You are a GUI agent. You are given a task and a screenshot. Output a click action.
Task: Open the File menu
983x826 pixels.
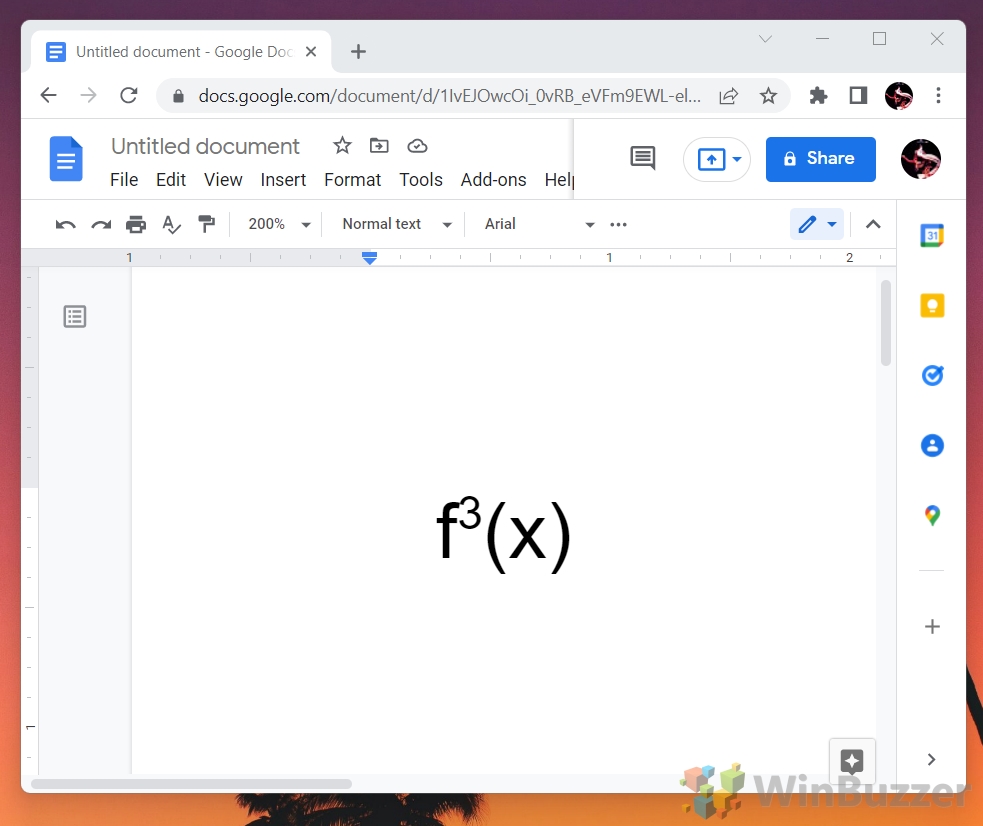tap(124, 180)
